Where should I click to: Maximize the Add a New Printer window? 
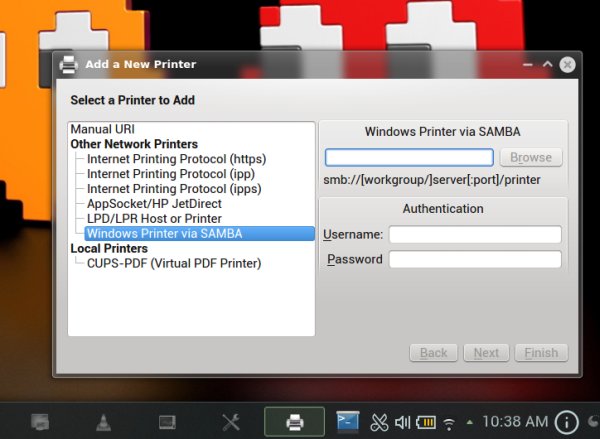[x=548, y=64]
